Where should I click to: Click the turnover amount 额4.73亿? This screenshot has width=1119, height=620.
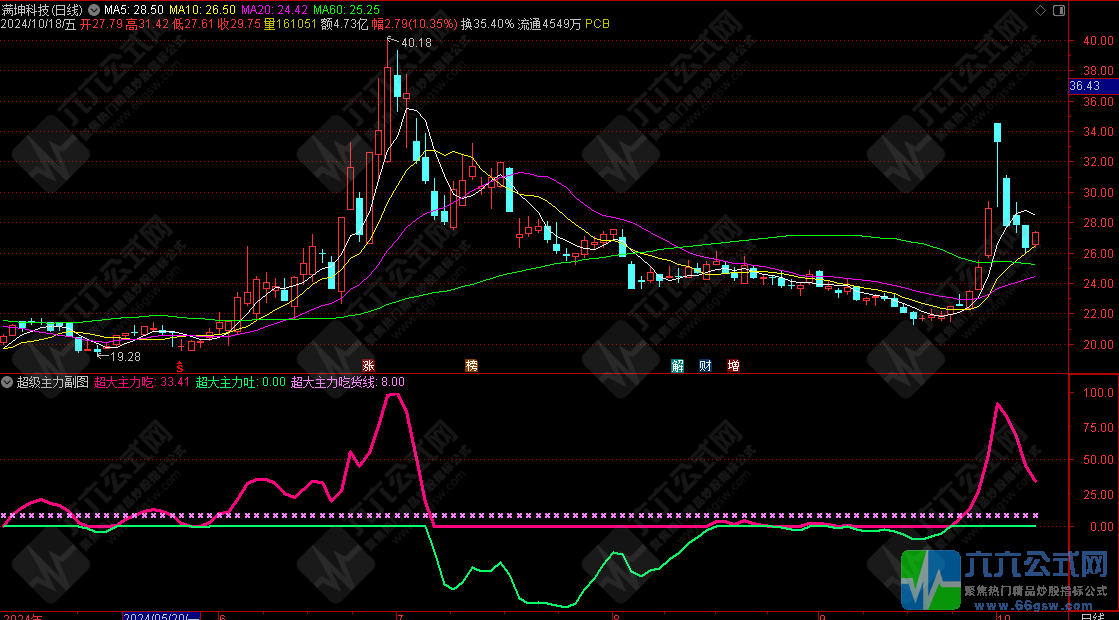(344, 24)
